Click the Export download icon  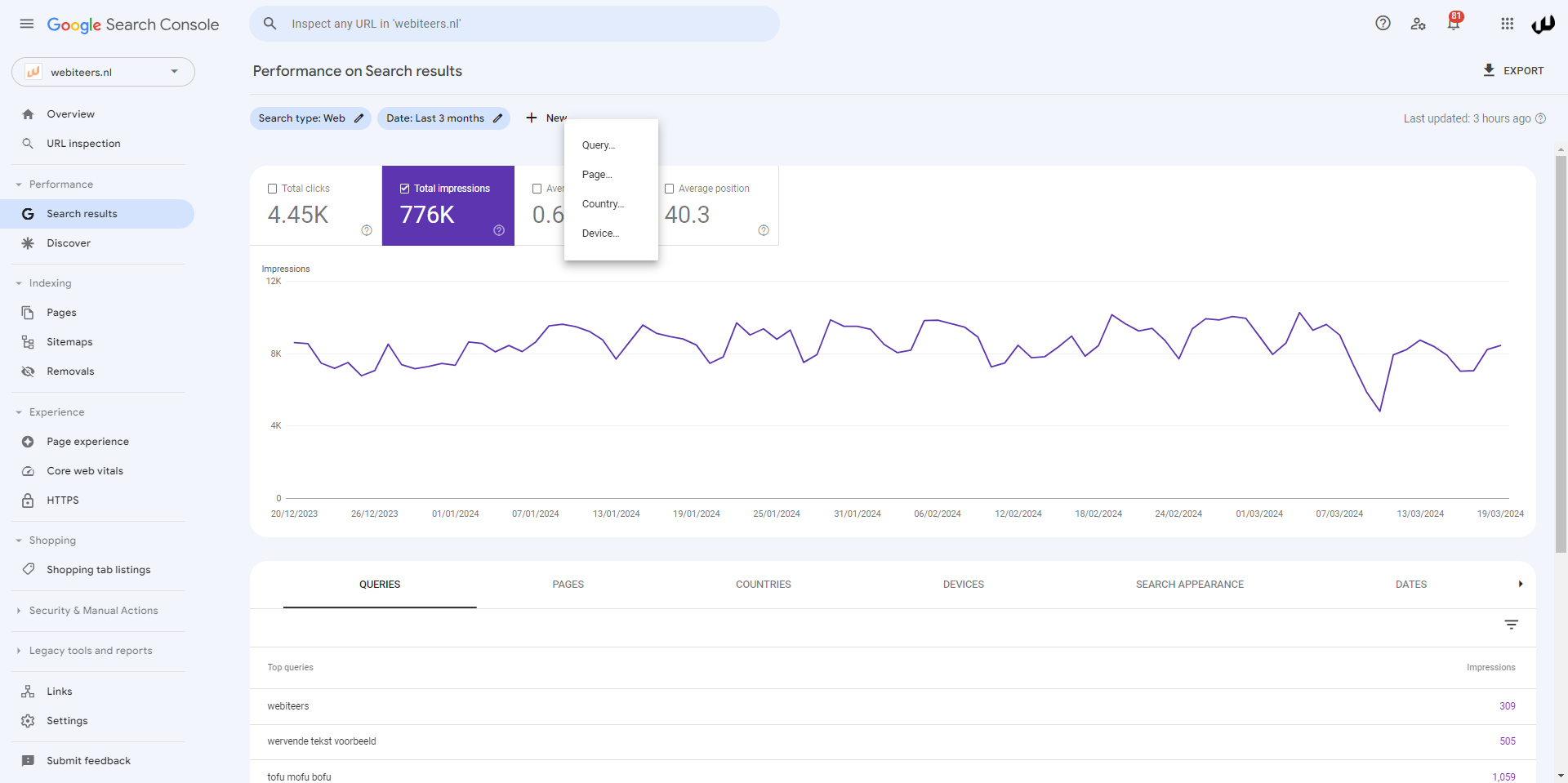[x=1489, y=70]
